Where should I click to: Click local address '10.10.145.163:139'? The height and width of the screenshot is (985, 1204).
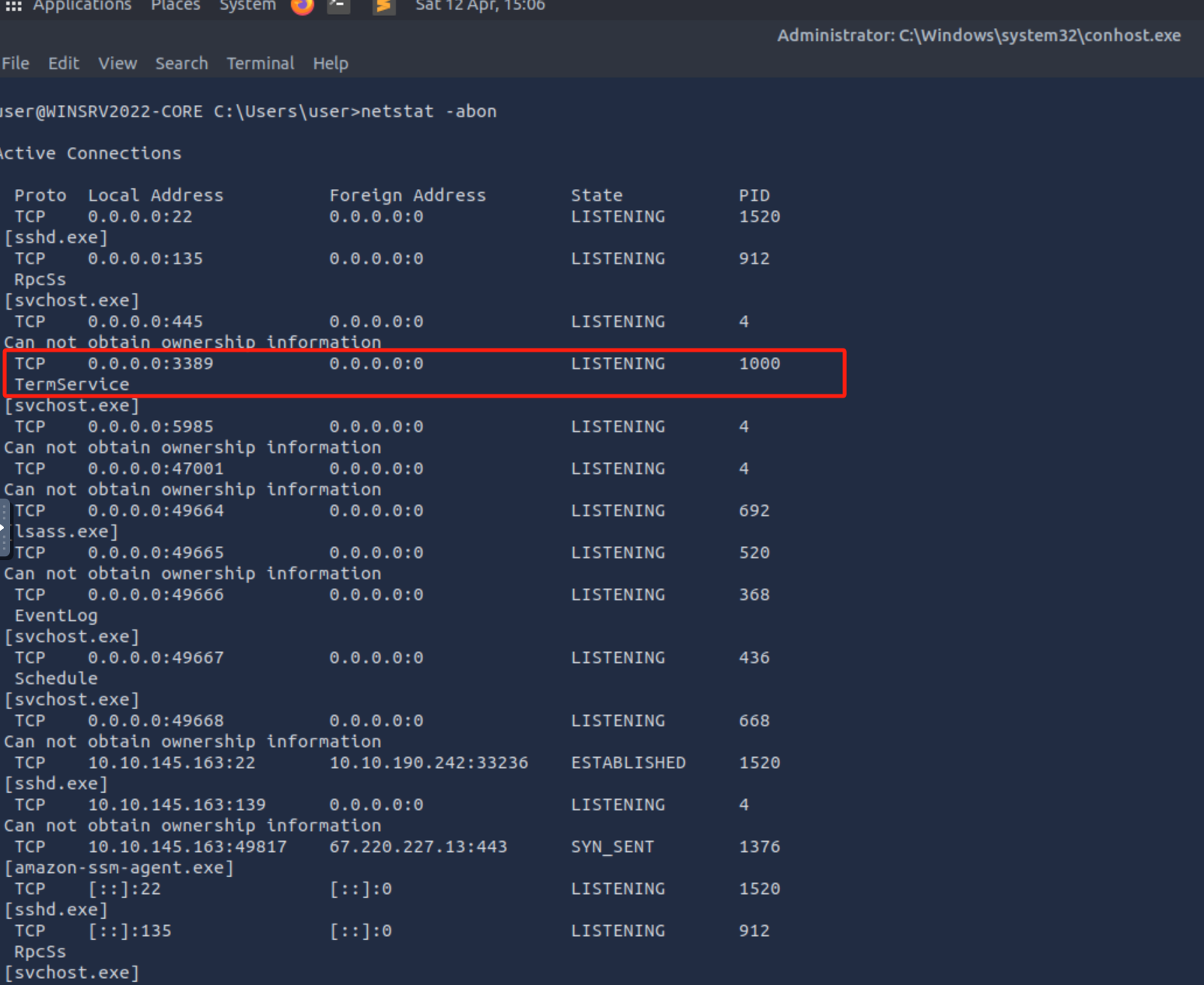point(177,804)
